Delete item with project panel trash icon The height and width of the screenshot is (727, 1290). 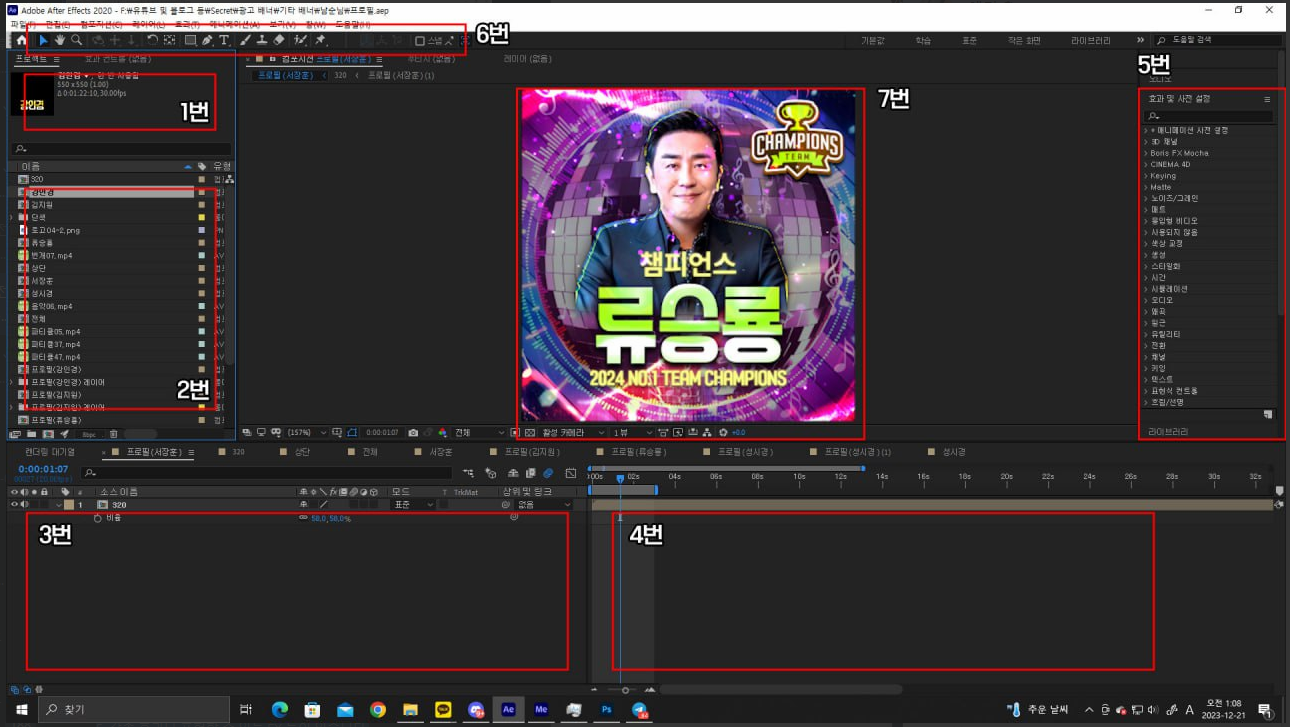[x=113, y=434]
